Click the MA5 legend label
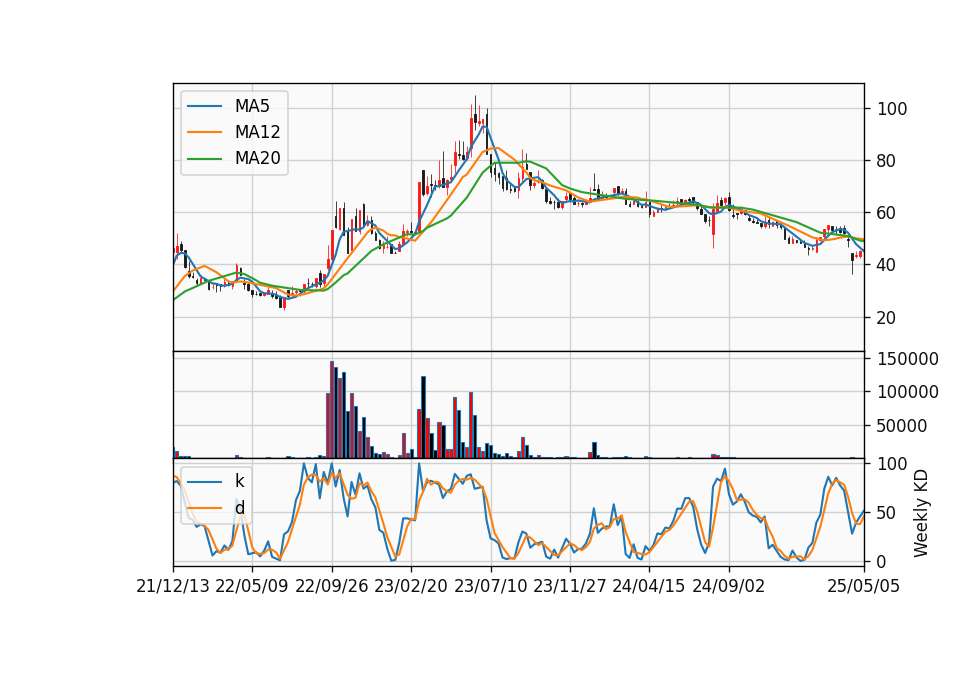960x690 pixels. click(252, 106)
